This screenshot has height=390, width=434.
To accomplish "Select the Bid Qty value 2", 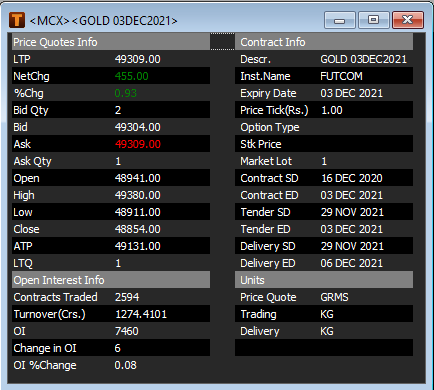I will click(118, 110).
